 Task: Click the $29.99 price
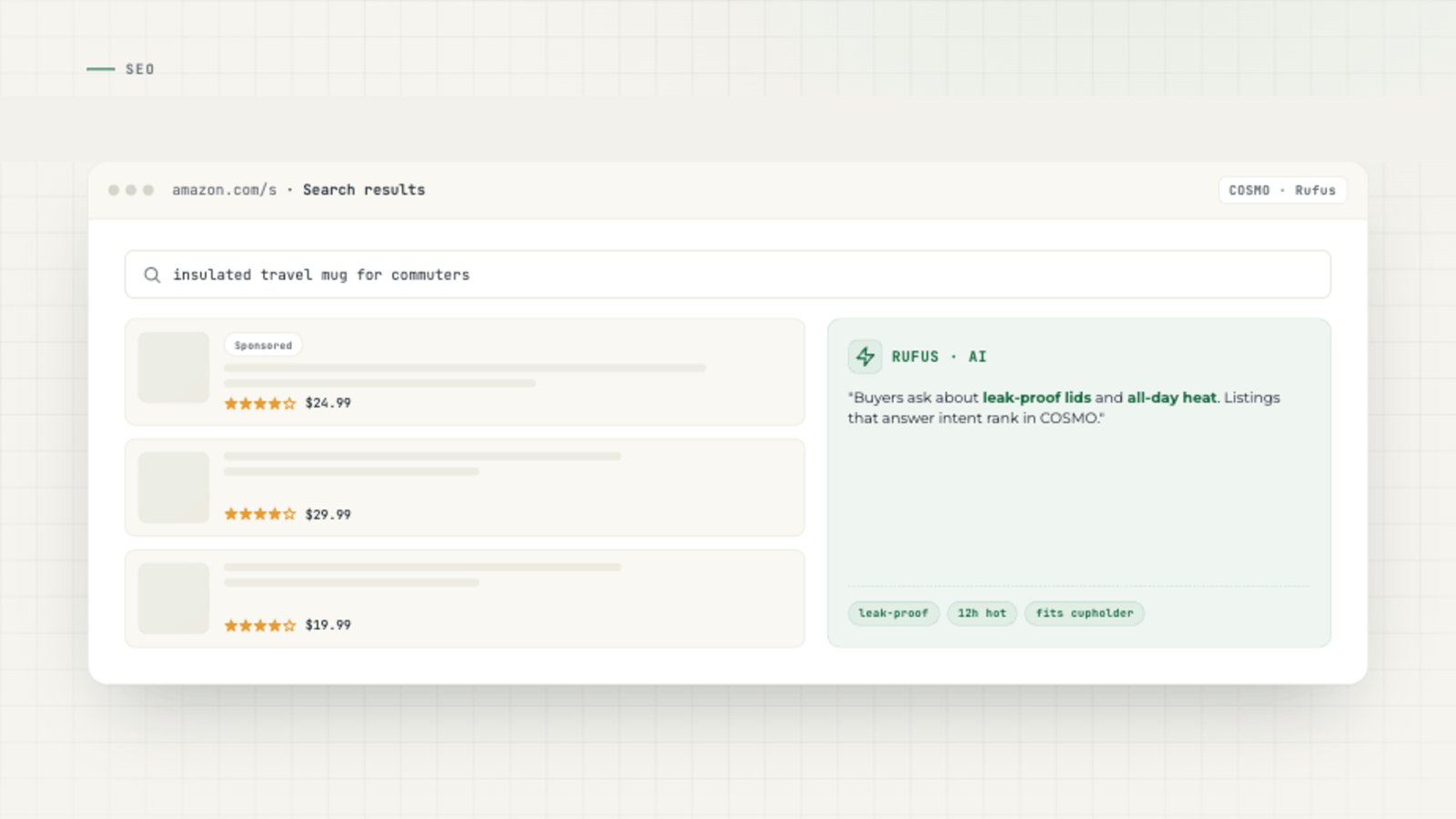(x=329, y=514)
